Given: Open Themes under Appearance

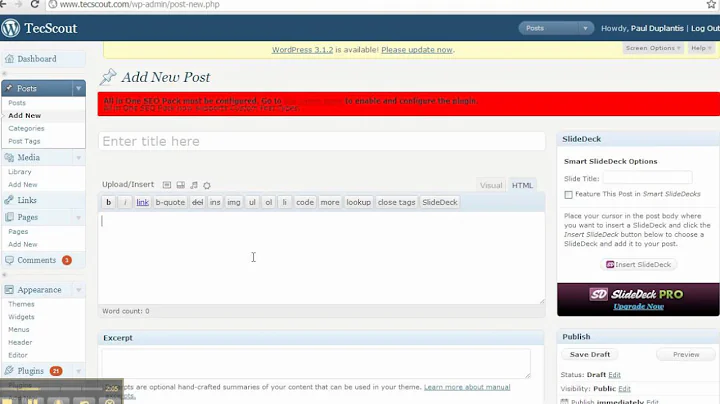Looking at the screenshot, I should coord(21,304).
